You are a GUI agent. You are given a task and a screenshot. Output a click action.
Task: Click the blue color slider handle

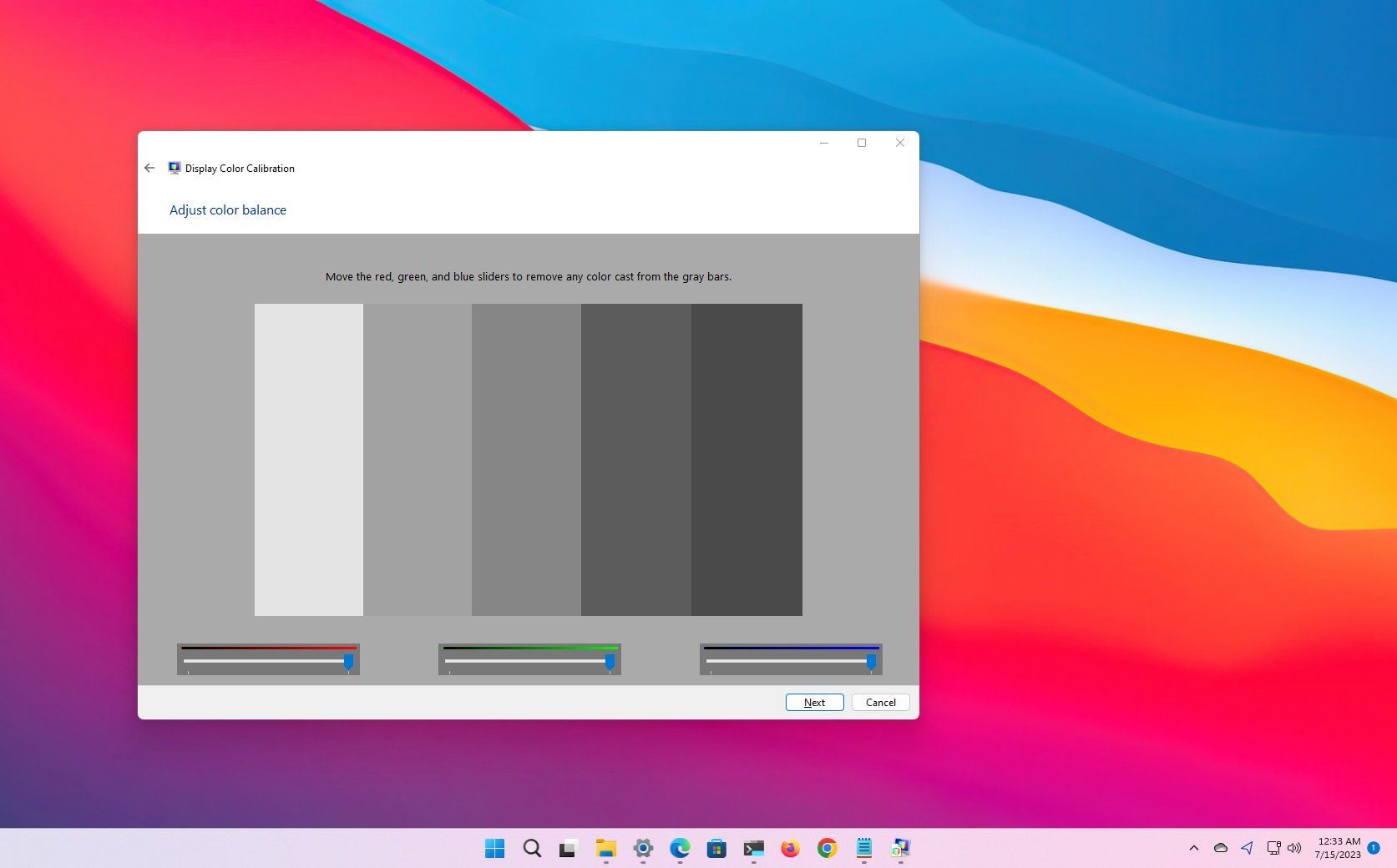click(872, 662)
